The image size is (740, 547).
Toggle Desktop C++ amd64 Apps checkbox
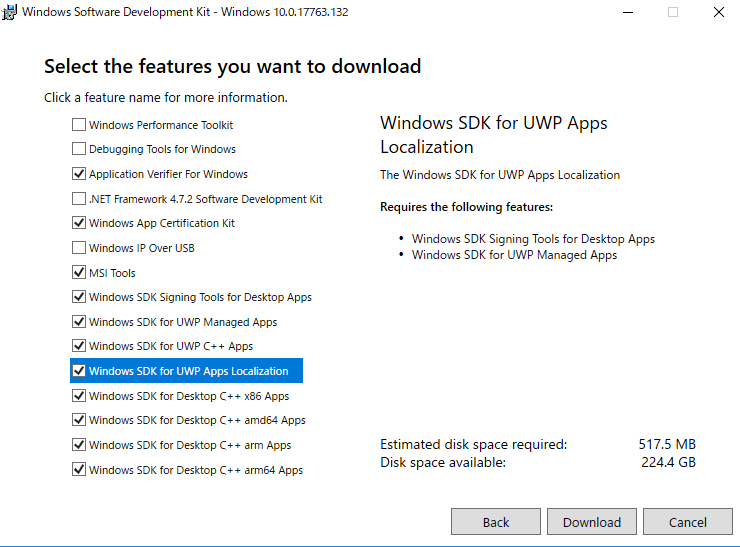[79, 420]
